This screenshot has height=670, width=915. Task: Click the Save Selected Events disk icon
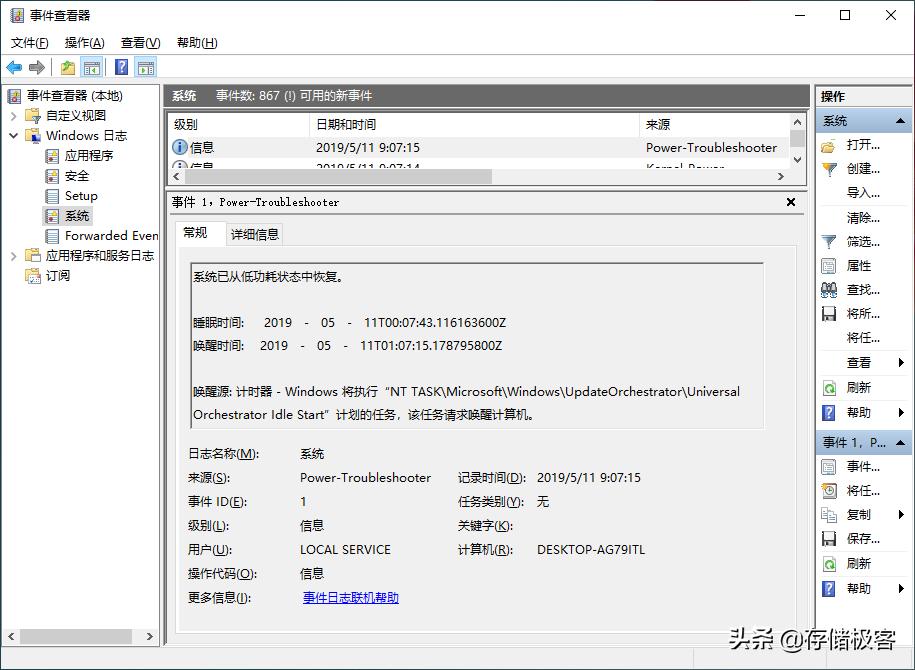pos(829,538)
